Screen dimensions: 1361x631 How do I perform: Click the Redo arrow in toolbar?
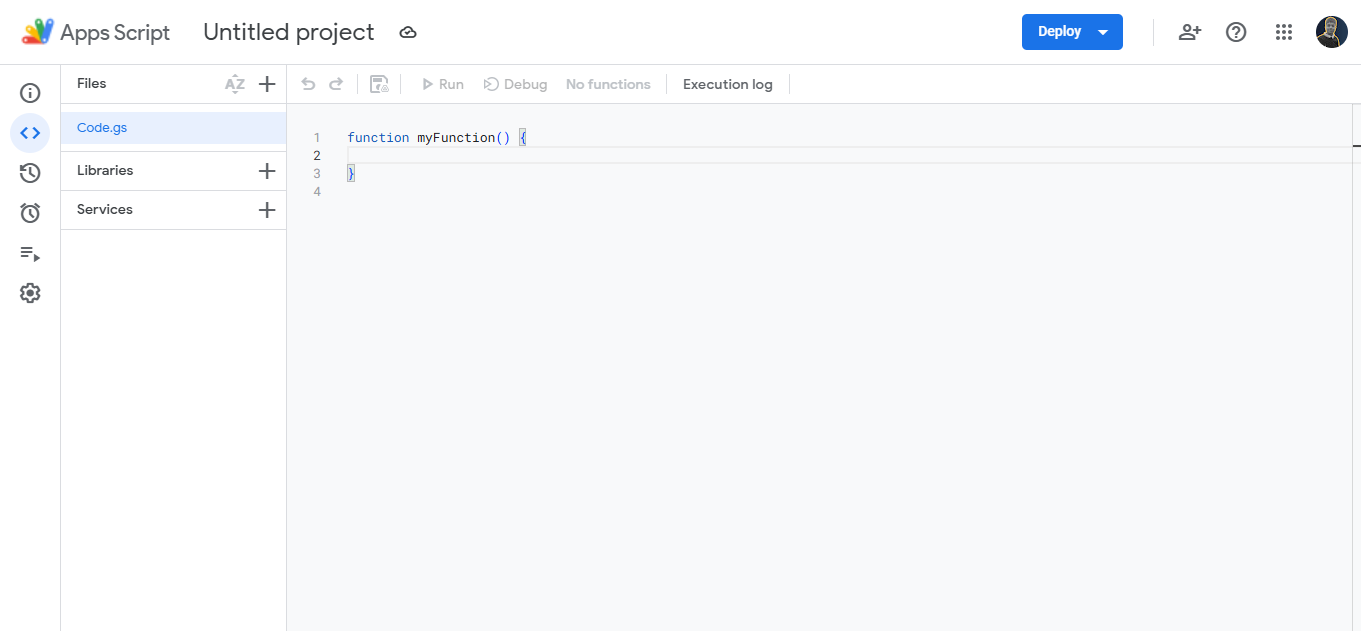[336, 84]
